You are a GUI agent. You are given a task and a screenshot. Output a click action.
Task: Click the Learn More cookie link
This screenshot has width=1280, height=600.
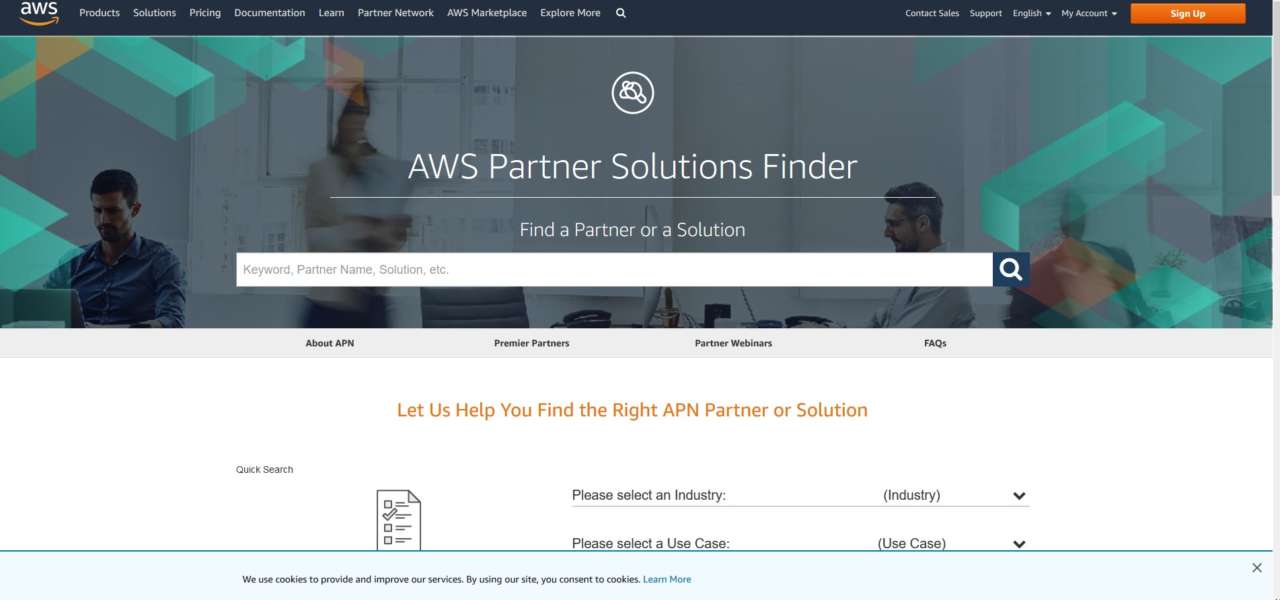667,580
